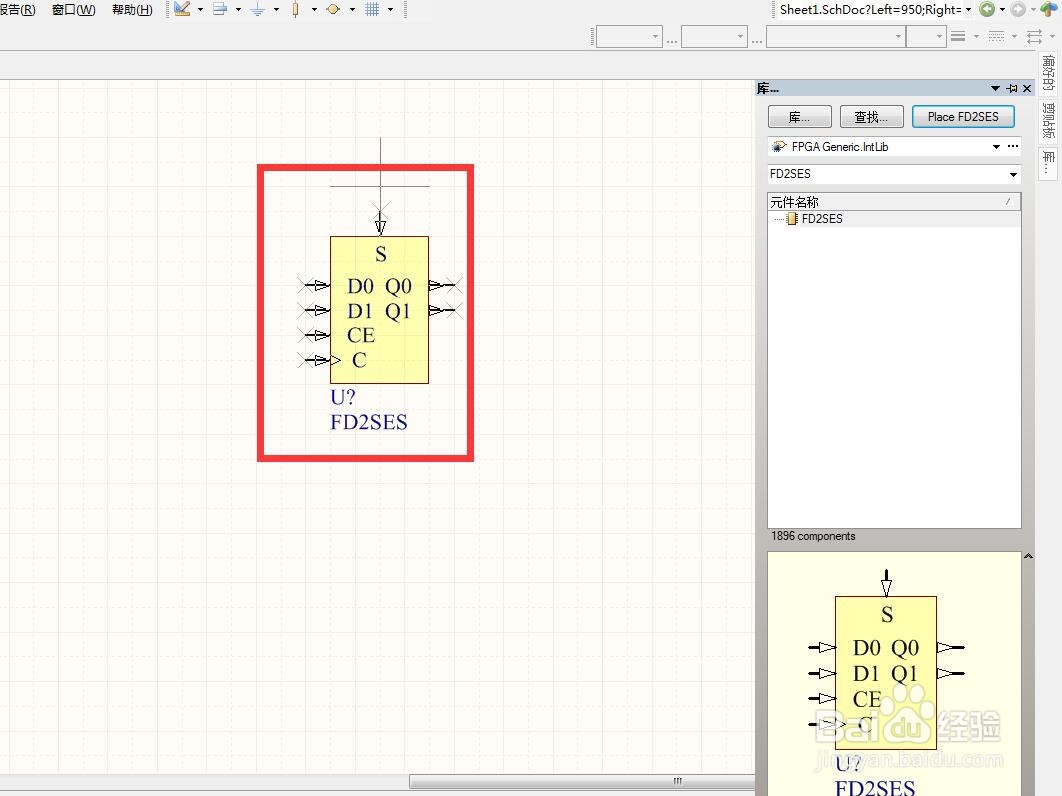The height and width of the screenshot is (796, 1062).
Task: Open the 帮助(H) menu
Action: (x=132, y=9)
